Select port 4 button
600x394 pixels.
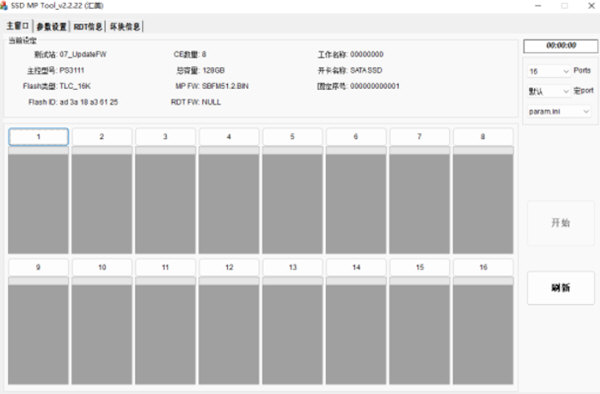229,137
